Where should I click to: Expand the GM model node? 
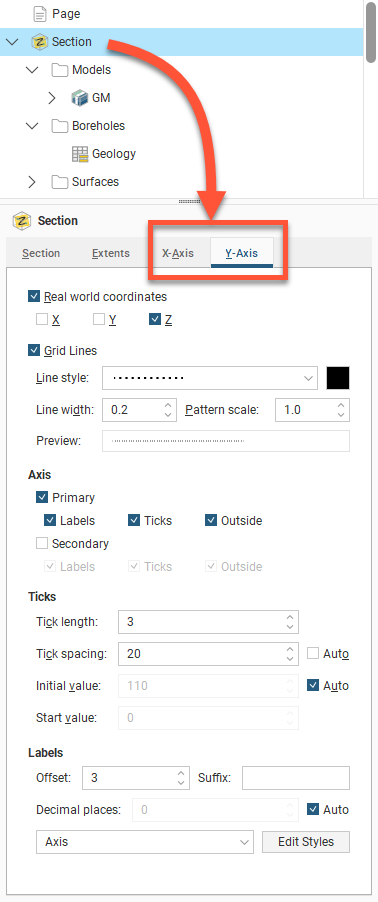point(52,98)
